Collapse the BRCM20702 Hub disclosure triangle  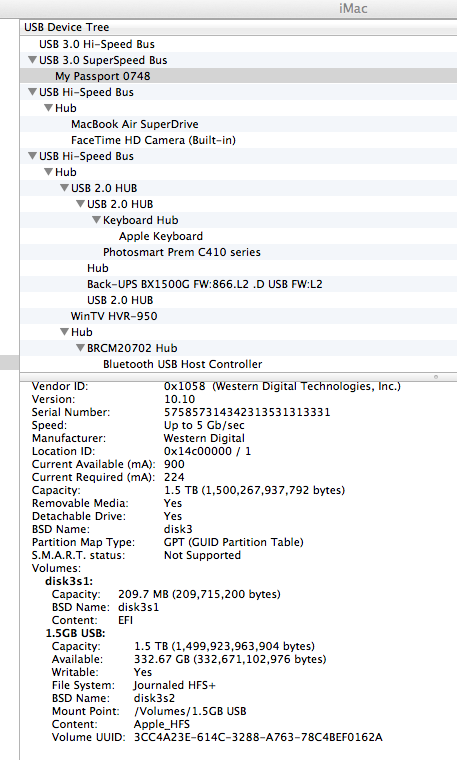80,348
